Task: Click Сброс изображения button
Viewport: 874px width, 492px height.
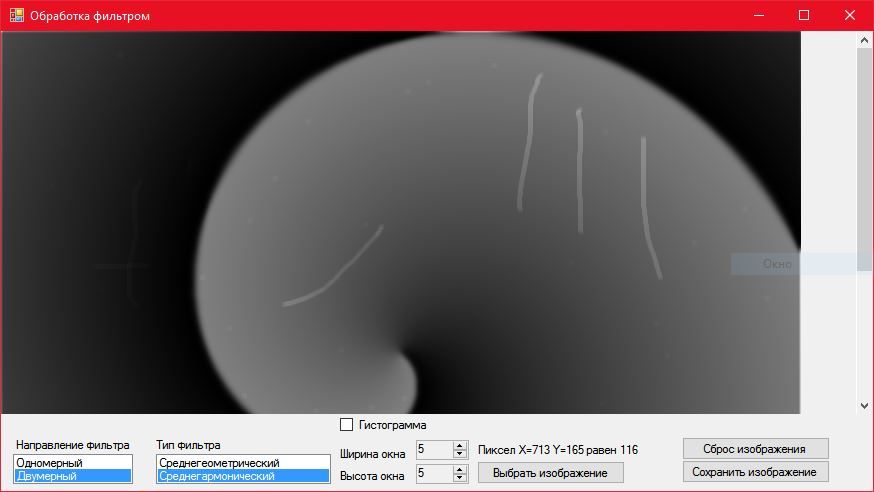Action: [755, 449]
